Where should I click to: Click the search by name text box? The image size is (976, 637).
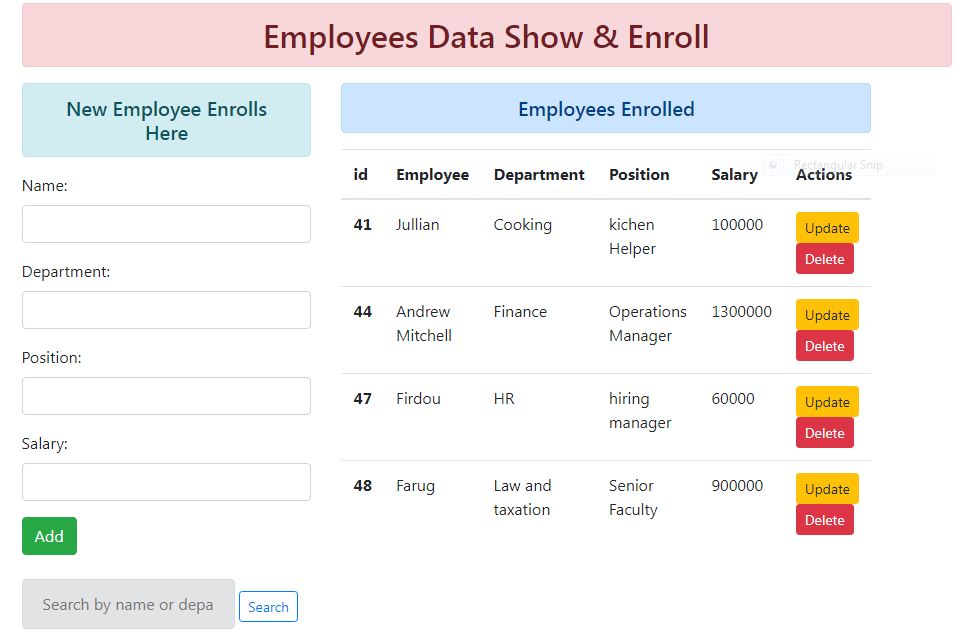(127, 604)
